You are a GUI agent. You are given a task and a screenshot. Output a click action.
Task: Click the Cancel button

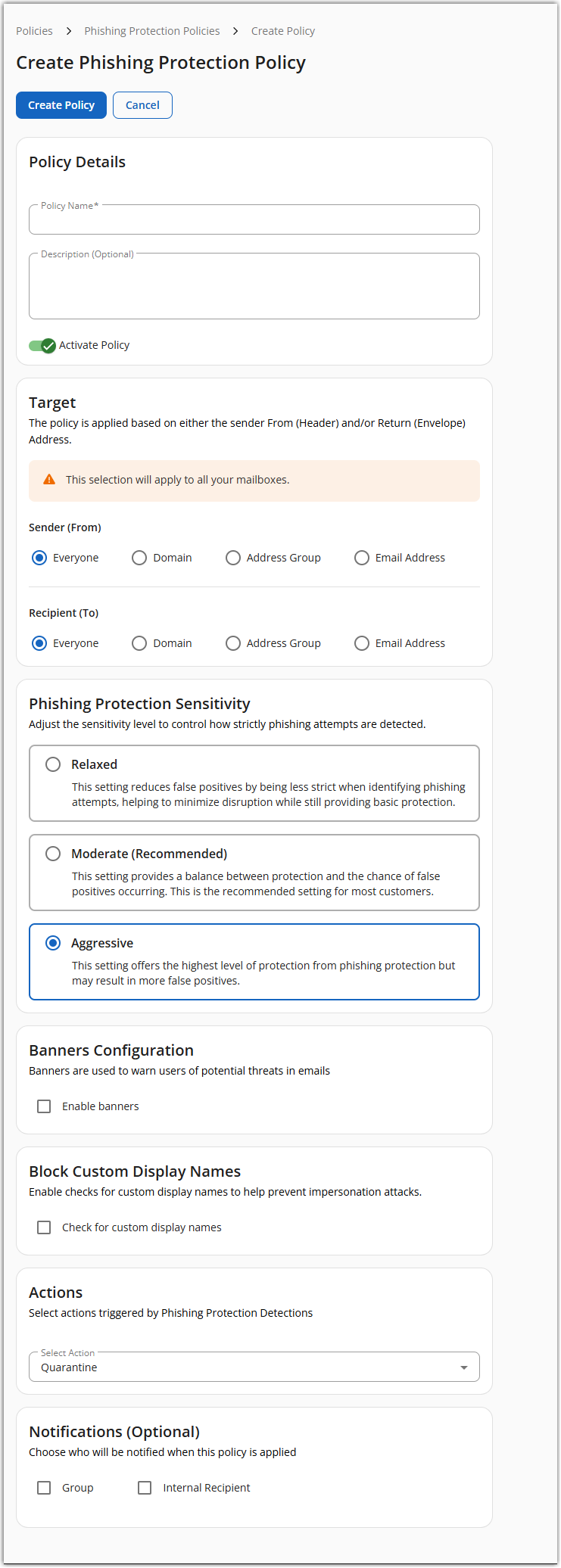(142, 105)
